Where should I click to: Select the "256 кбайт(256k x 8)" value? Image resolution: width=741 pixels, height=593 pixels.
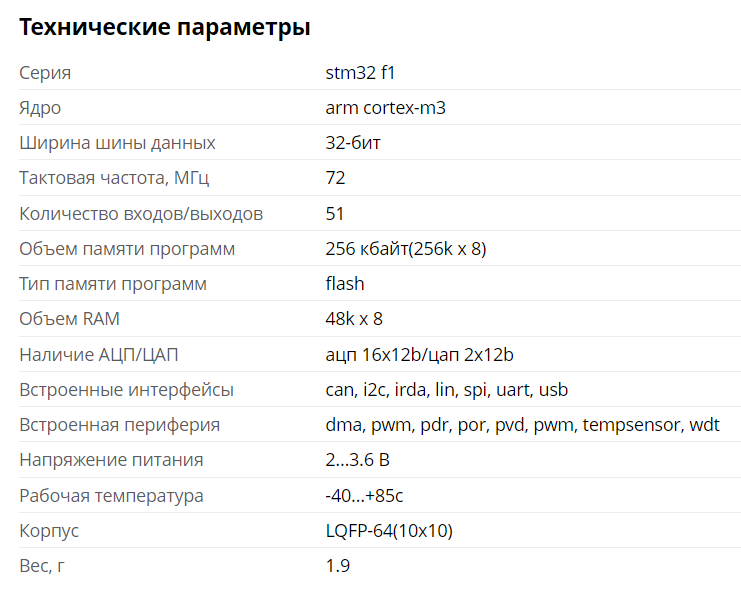tap(406, 249)
